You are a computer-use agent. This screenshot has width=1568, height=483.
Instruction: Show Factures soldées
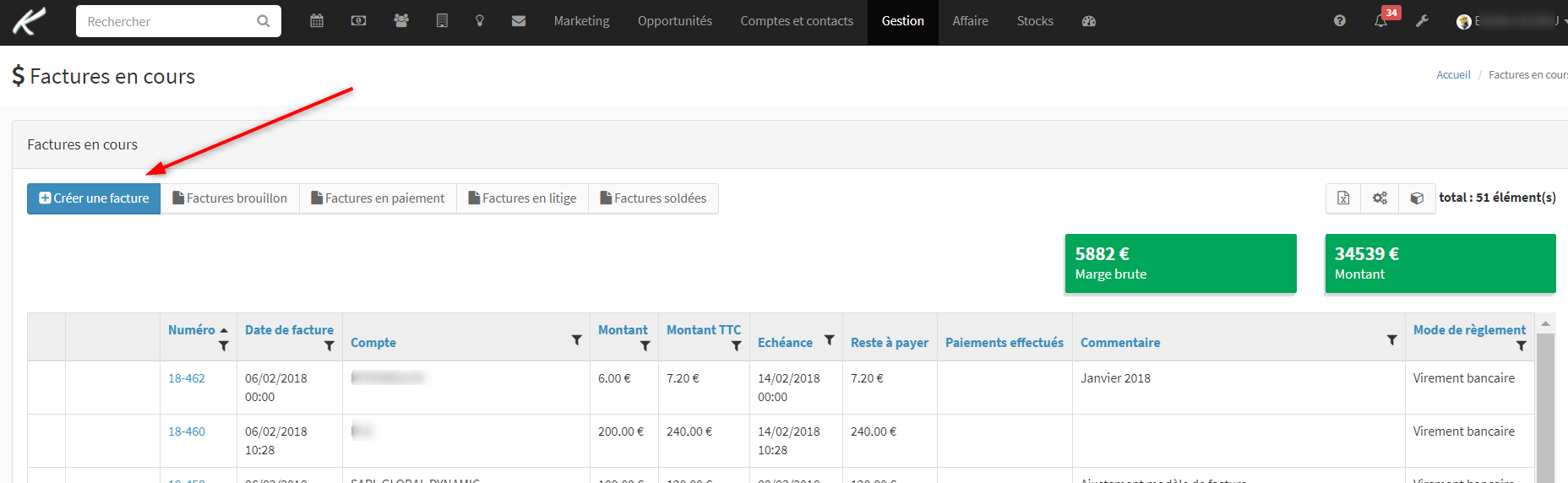pyautogui.click(x=653, y=198)
